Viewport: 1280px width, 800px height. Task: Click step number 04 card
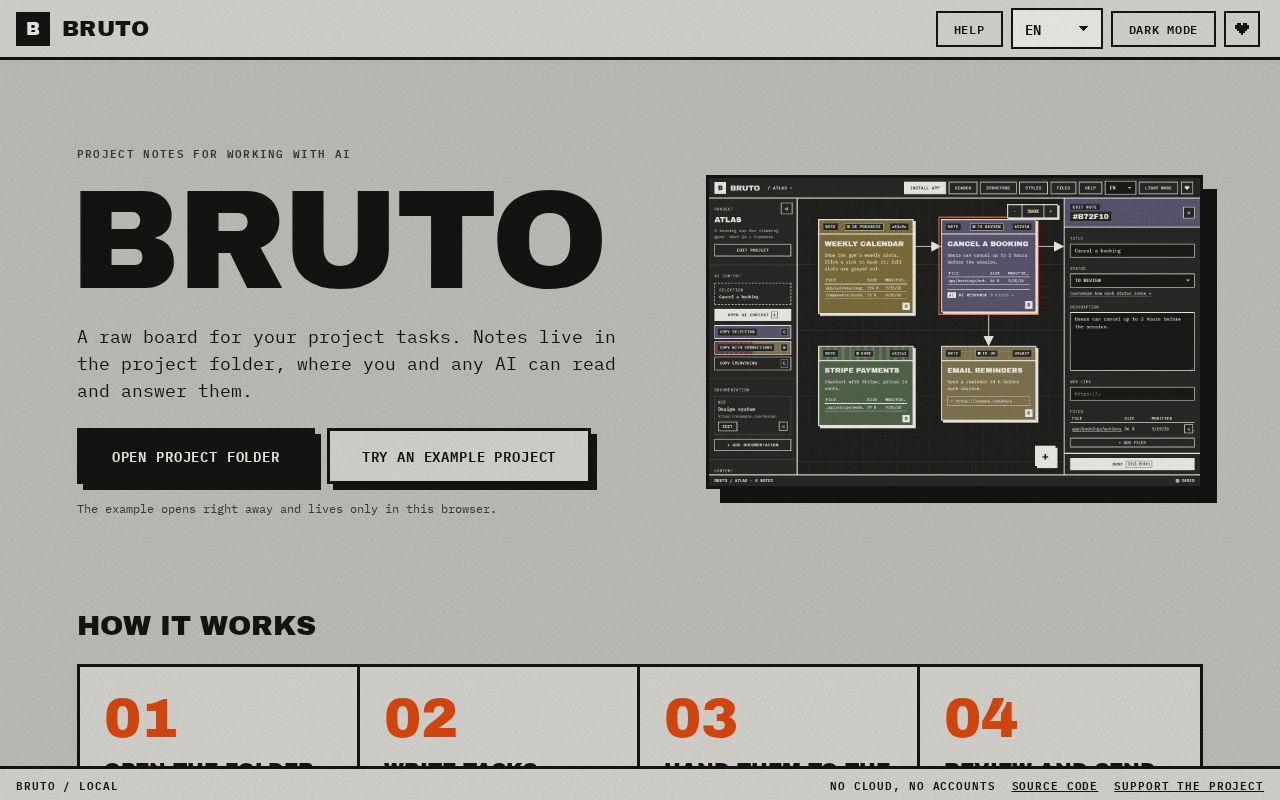point(1060,716)
